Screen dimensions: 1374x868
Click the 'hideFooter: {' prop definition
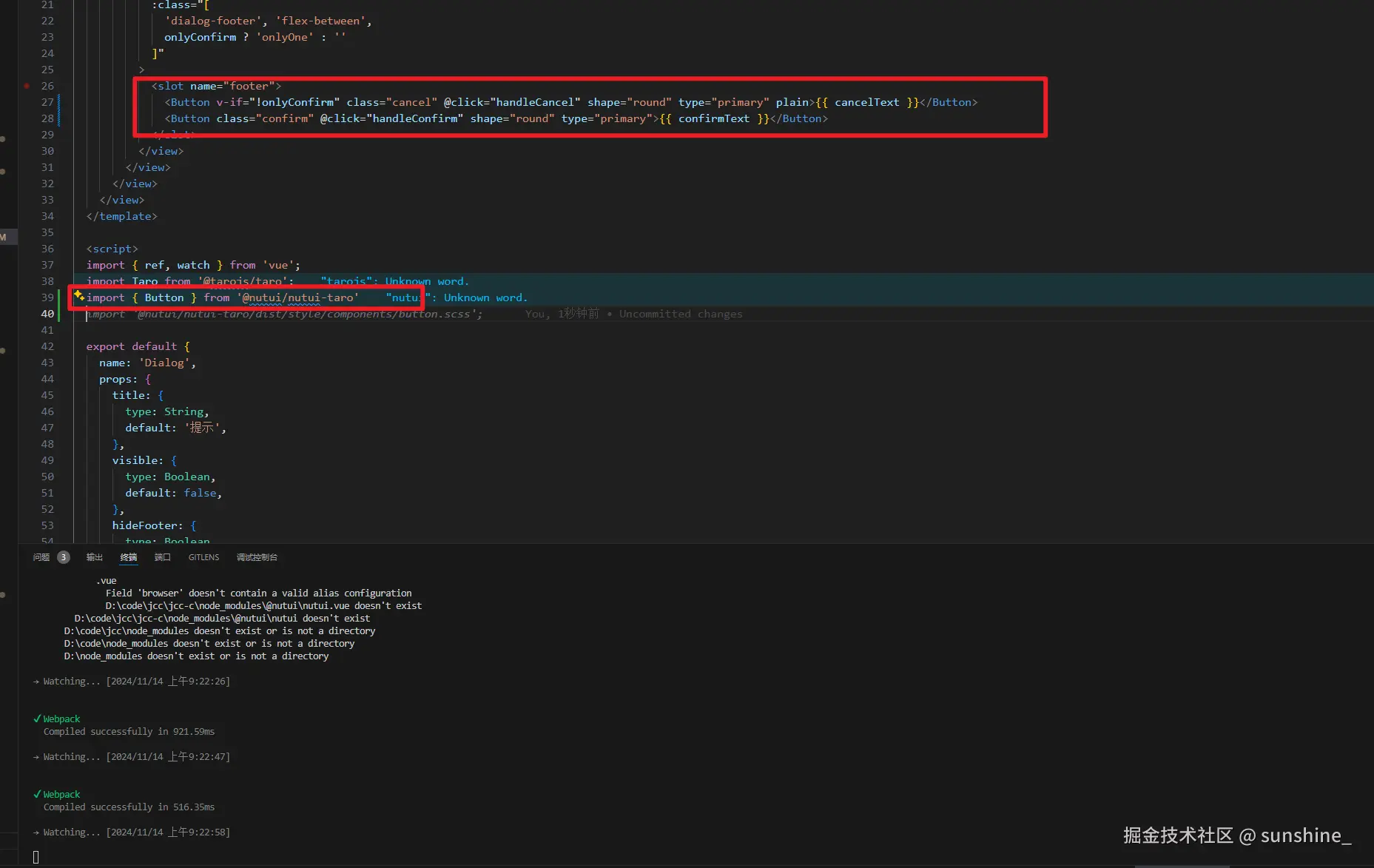click(155, 525)
